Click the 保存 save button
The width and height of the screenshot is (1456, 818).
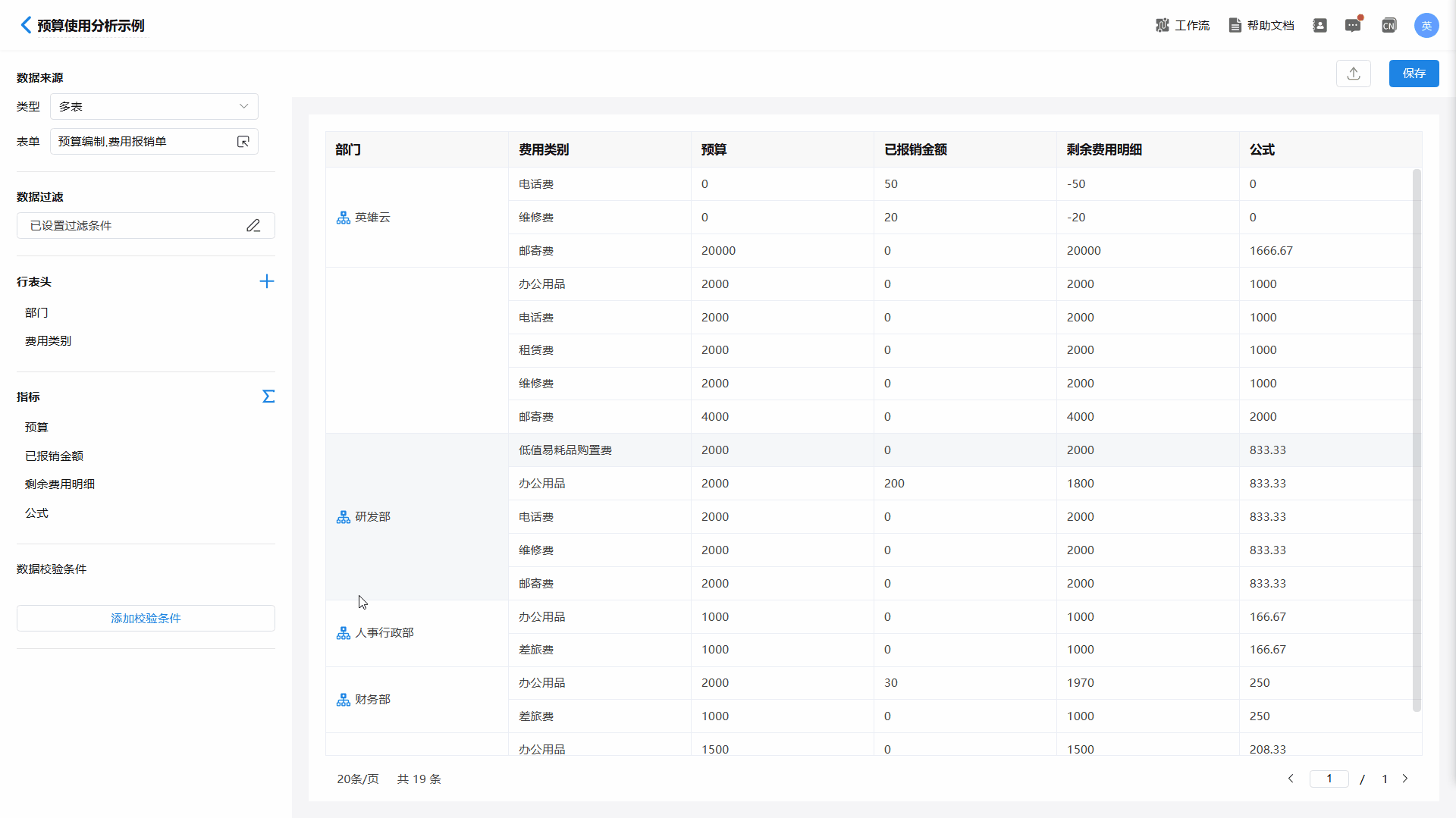[x=1414, y=74]
